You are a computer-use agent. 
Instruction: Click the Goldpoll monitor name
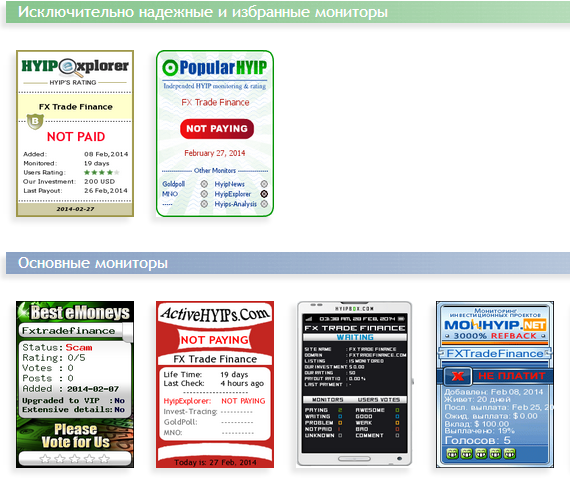[x=173, y=184]
